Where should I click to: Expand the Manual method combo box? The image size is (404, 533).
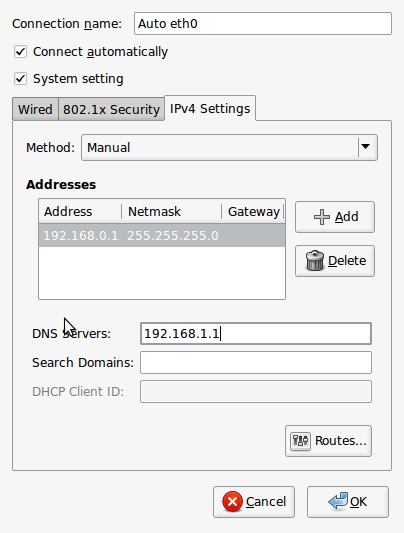click(x=229, y=148)
